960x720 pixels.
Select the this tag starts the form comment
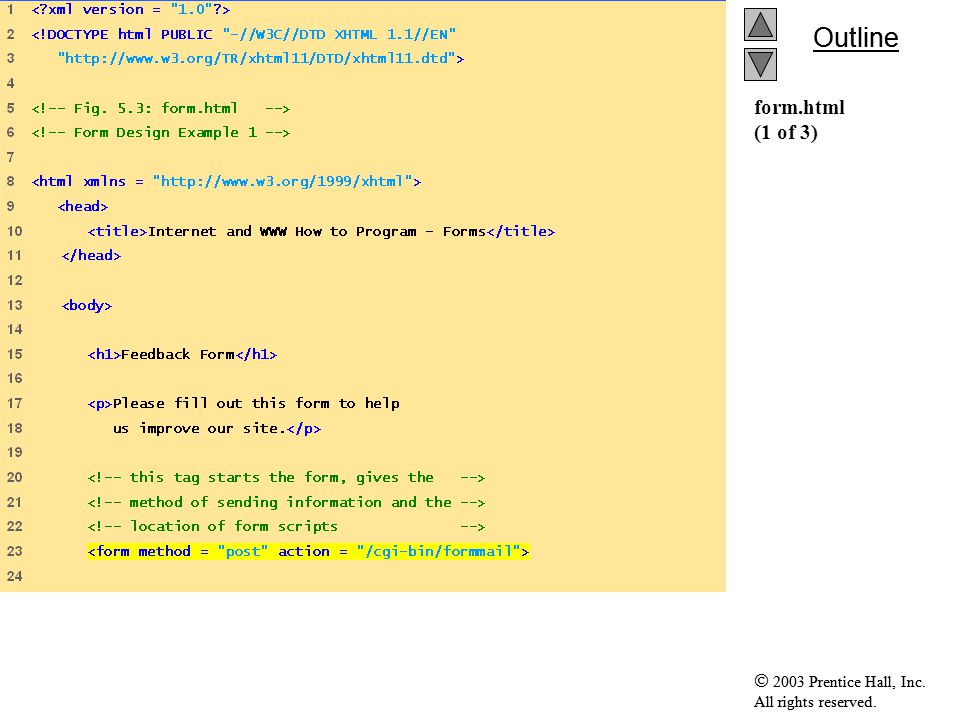pos(286,478)
